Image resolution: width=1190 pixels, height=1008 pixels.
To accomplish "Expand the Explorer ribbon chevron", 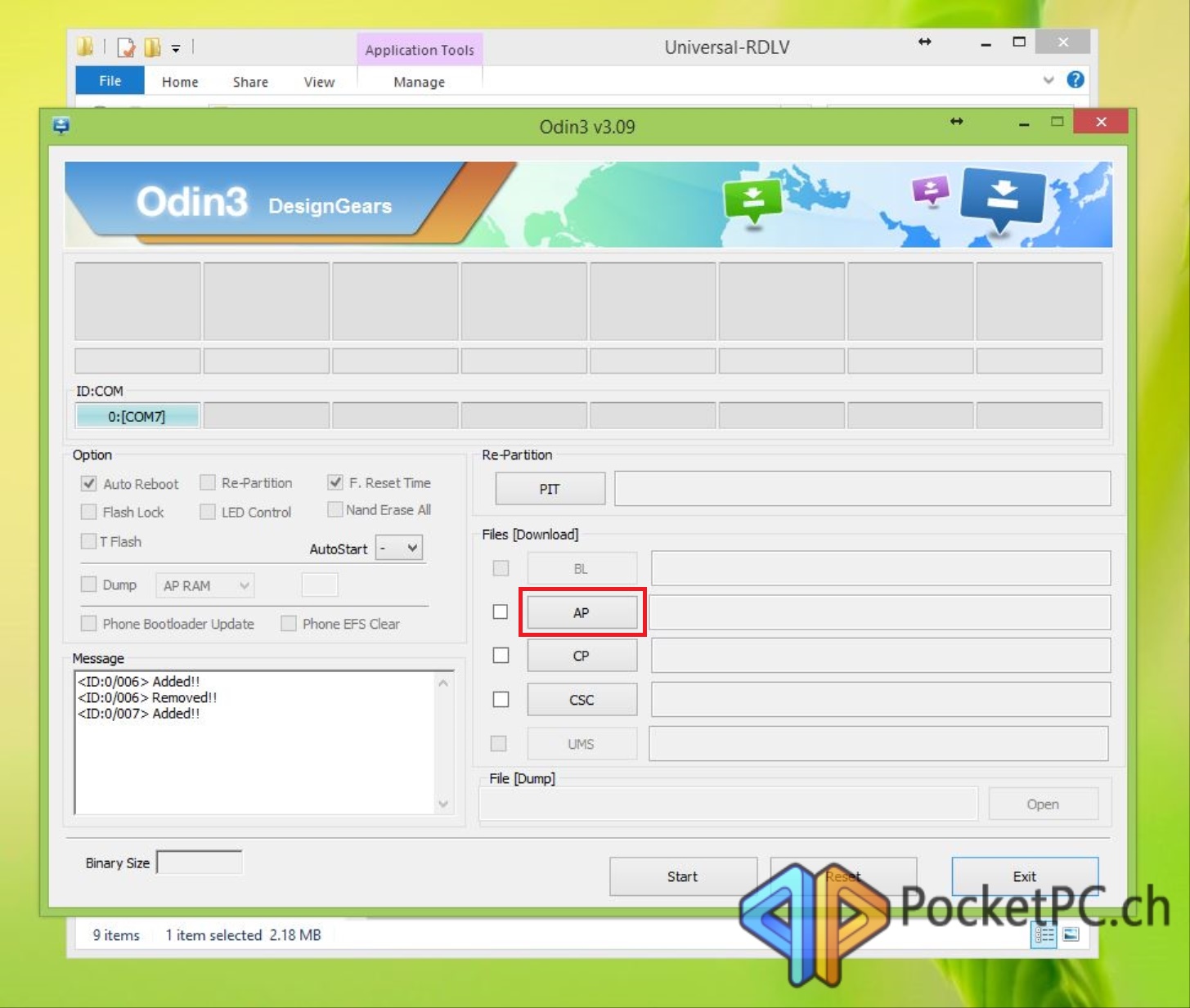I will pyautogui.click(x=1049, y=80).
